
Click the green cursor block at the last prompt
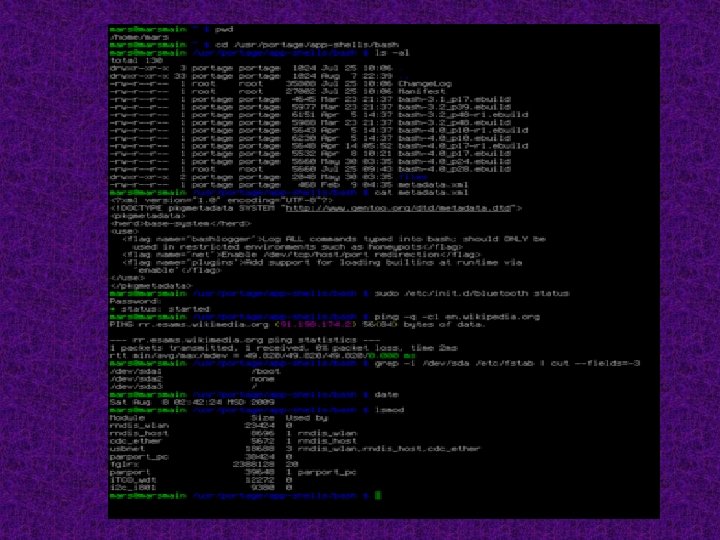tap(378, 496)
